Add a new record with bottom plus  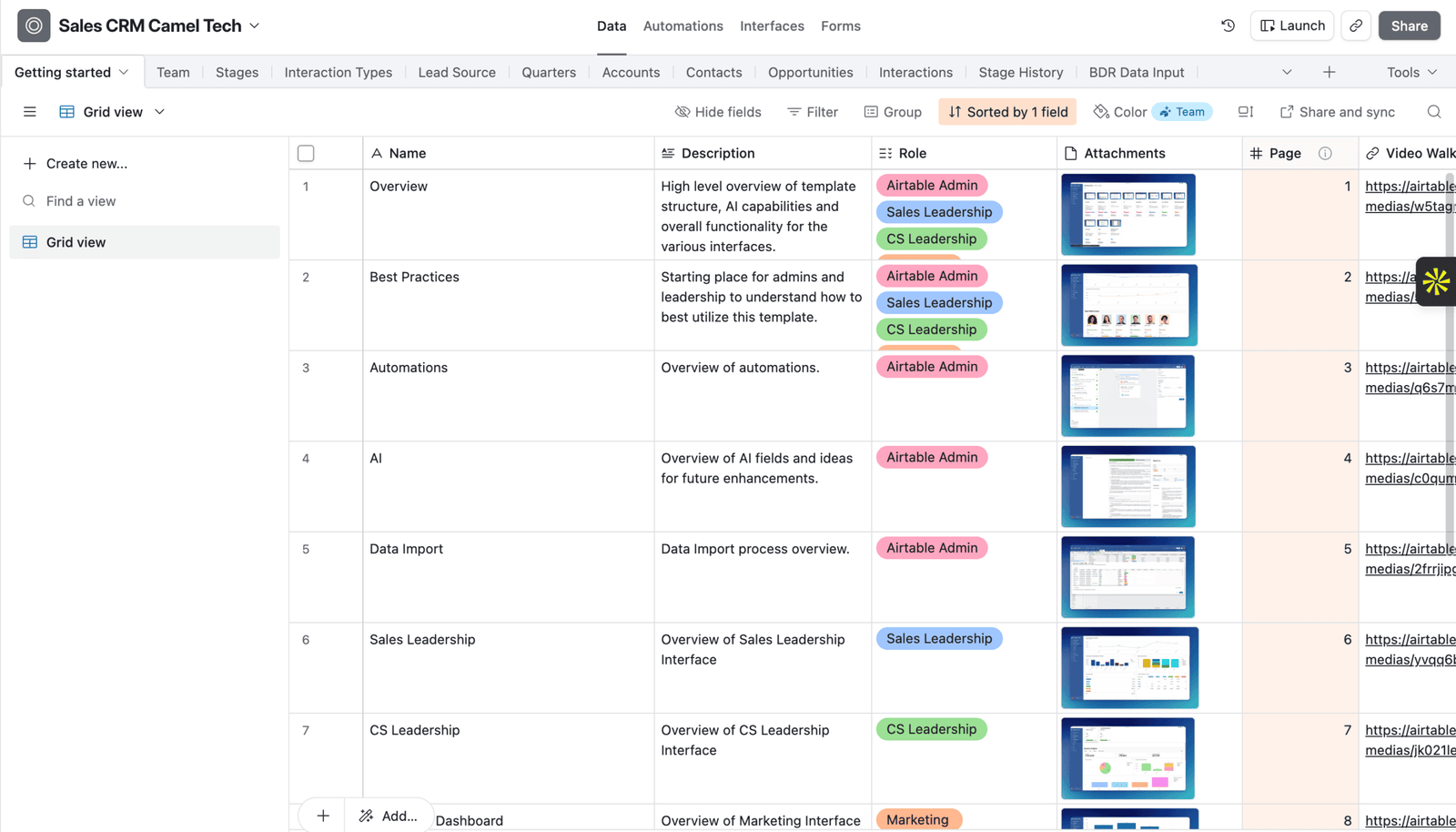click(323, 816)
